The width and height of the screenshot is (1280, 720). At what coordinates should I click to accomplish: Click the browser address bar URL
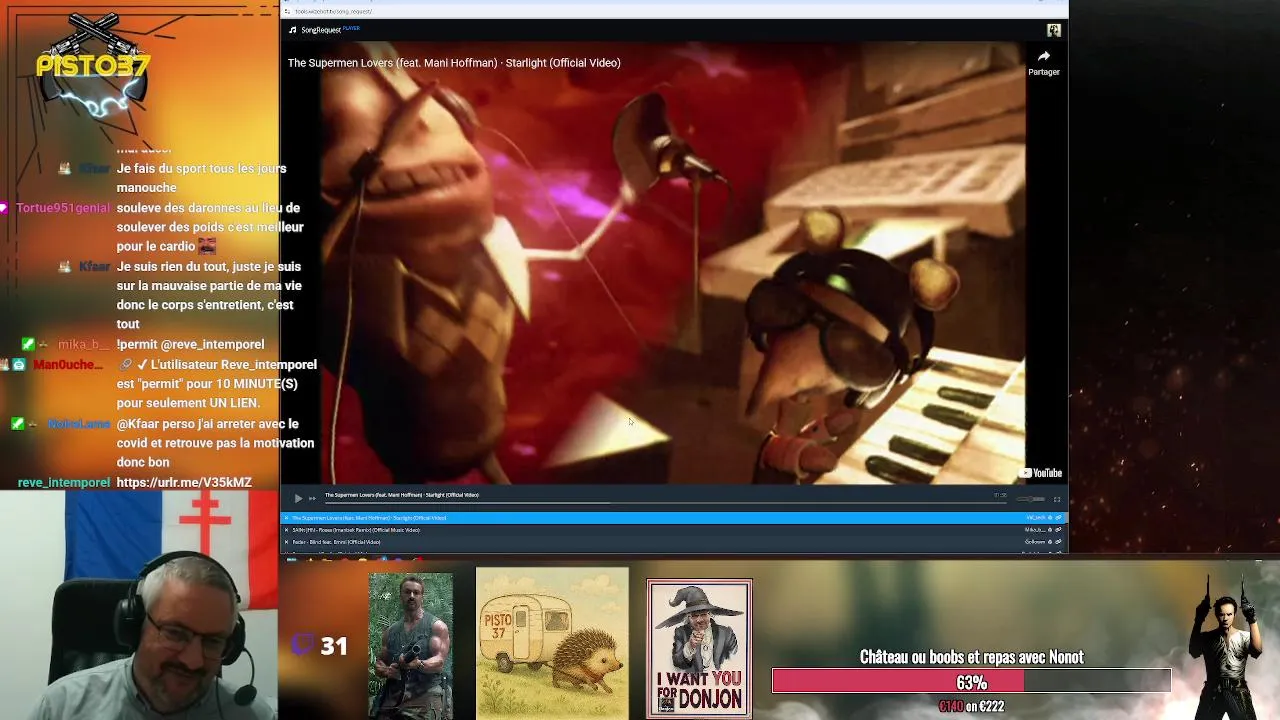[x=333, y=11]
